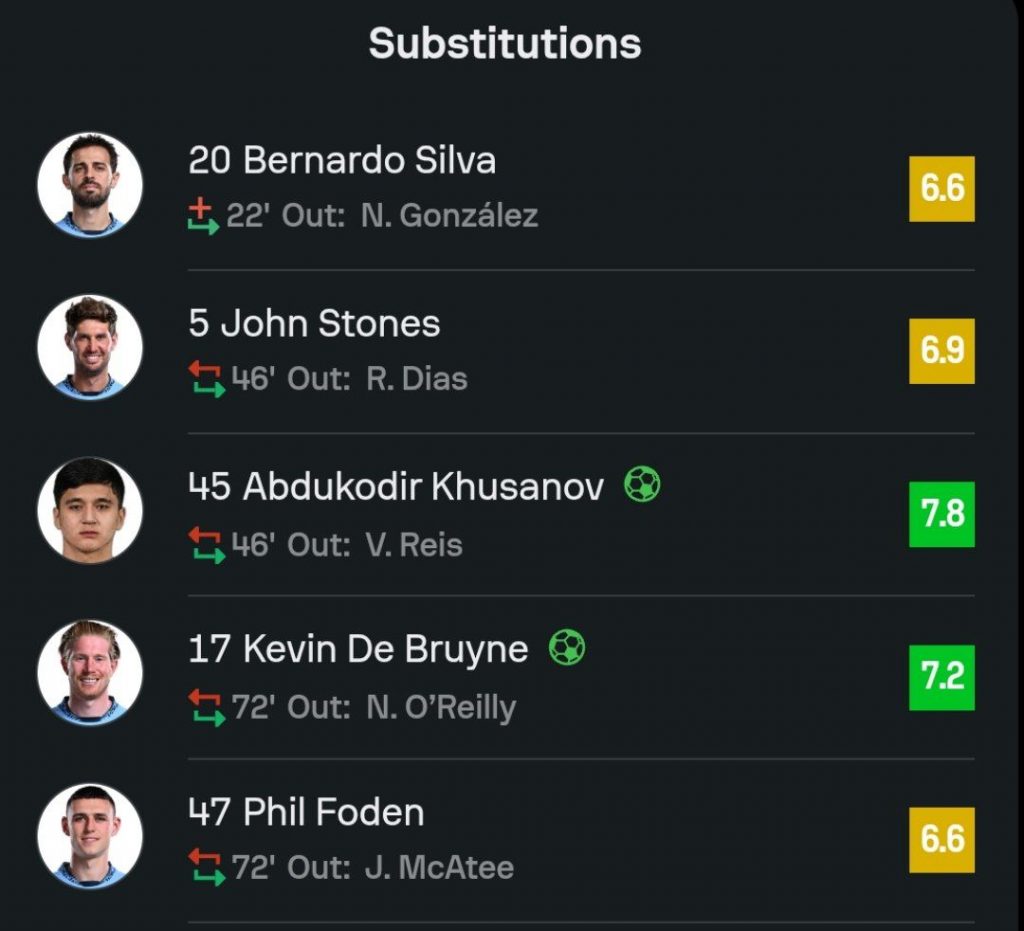Tap the green 7.2 rating badge

[941, 677]
